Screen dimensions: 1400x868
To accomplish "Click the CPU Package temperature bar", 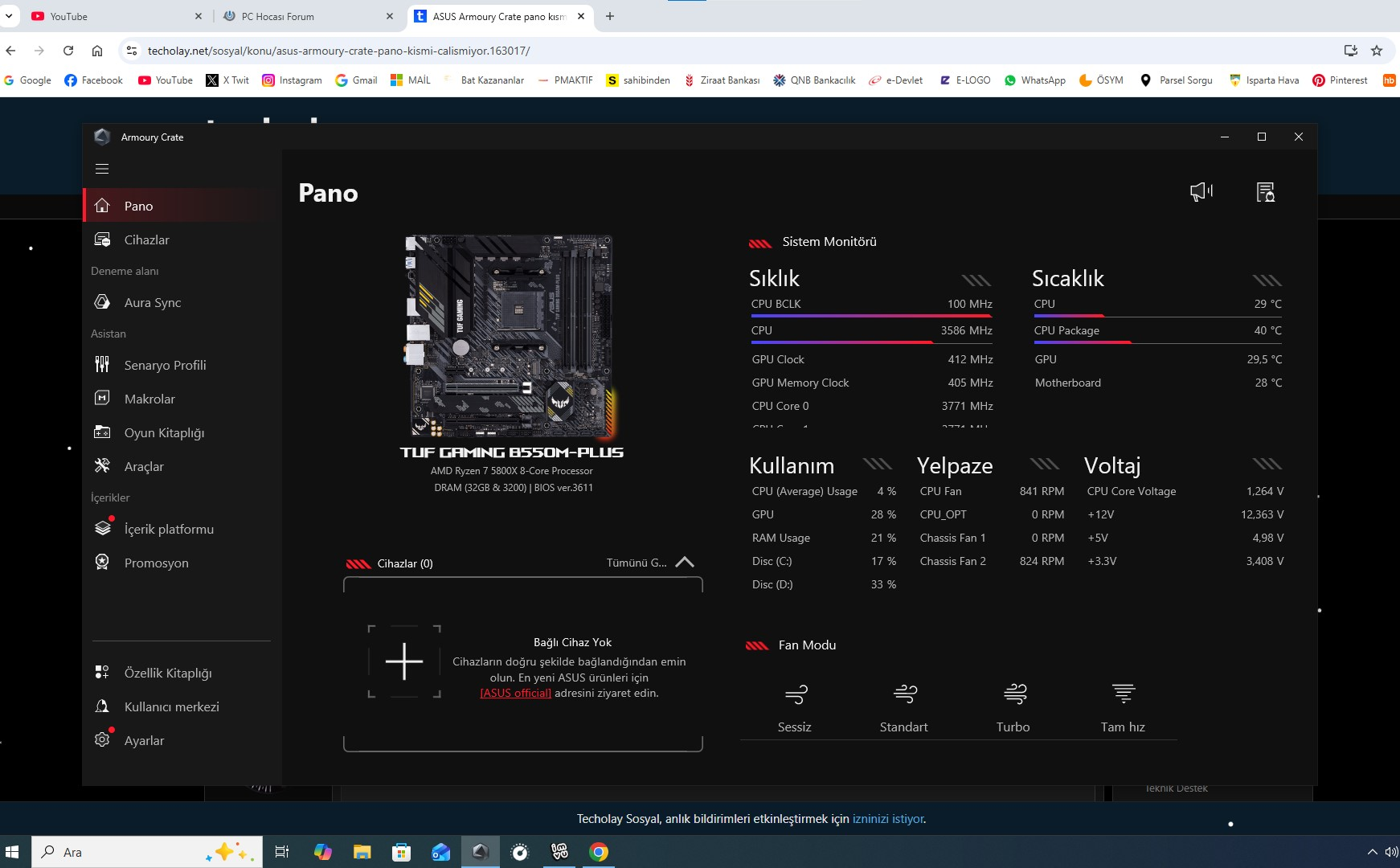I will [x=1157, y=342].
